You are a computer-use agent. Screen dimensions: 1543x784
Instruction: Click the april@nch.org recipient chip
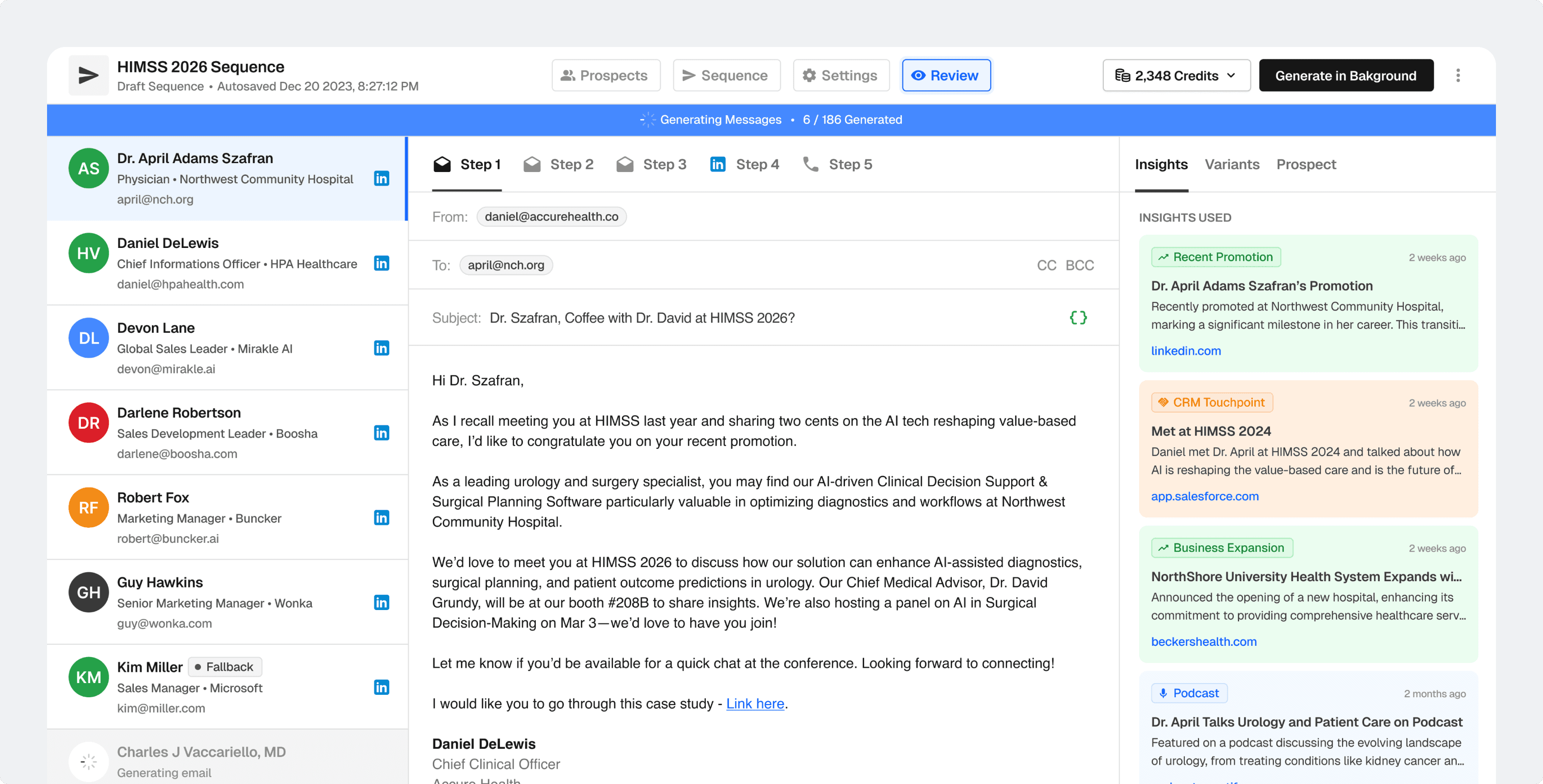coord(505,265)
